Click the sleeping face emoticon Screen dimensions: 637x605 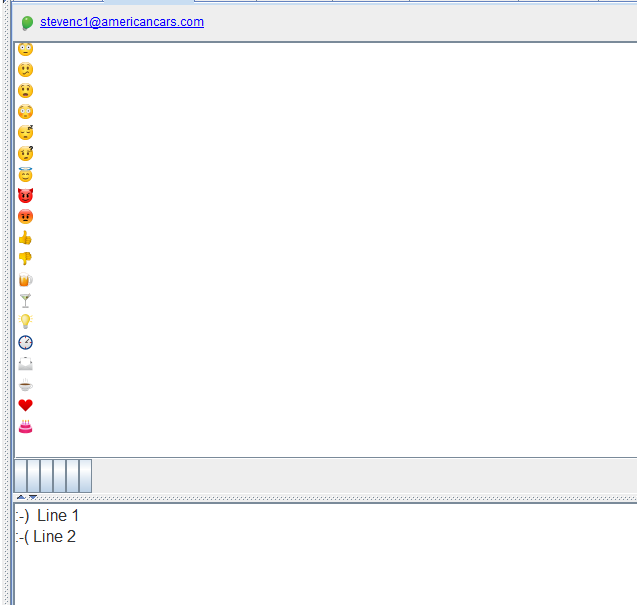(26, 133)
